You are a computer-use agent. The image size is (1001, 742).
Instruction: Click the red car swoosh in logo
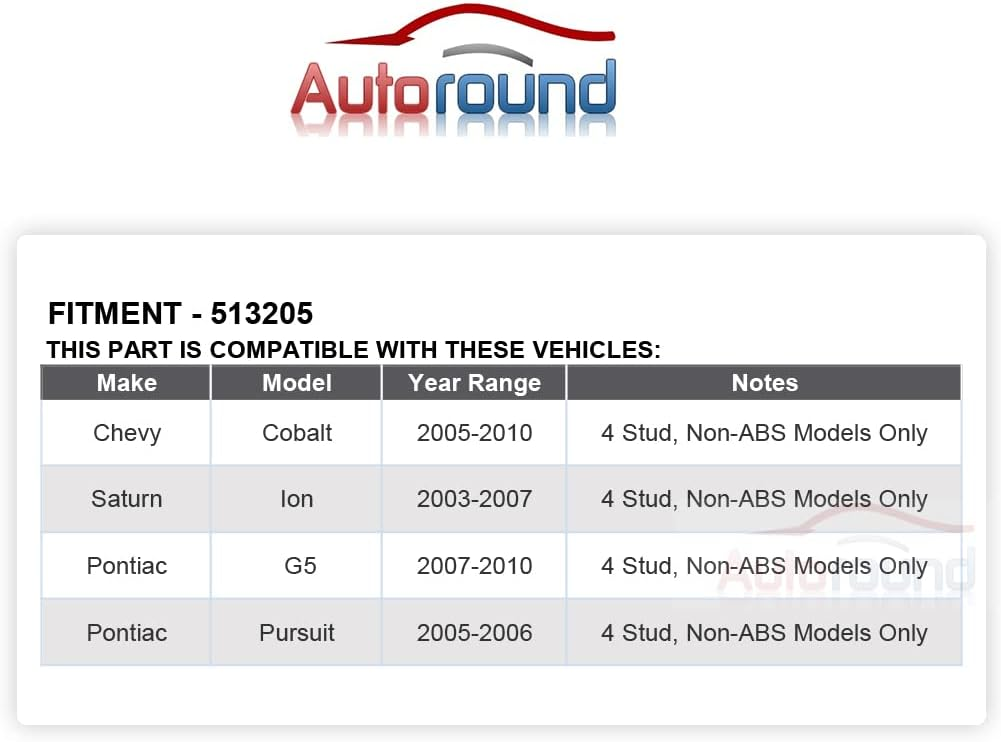tap(470, 24)
